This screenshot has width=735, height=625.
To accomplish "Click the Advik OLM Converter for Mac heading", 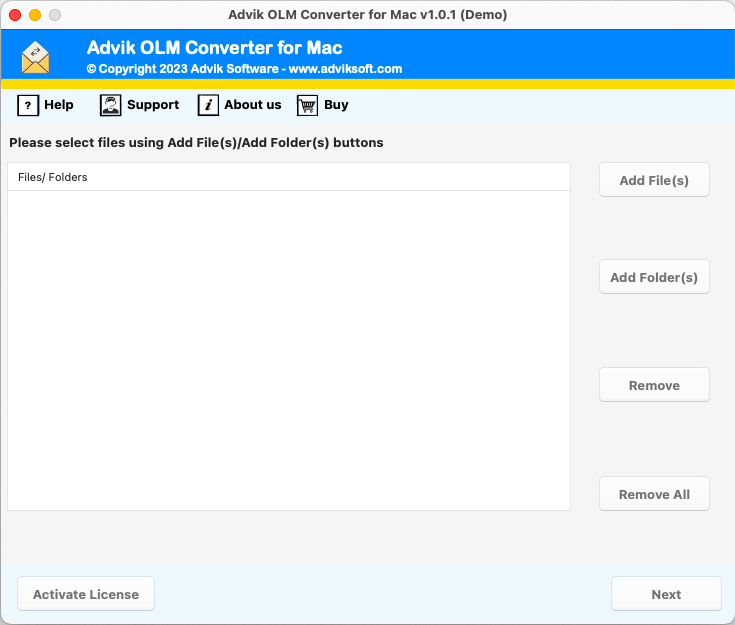I will 215,48.
